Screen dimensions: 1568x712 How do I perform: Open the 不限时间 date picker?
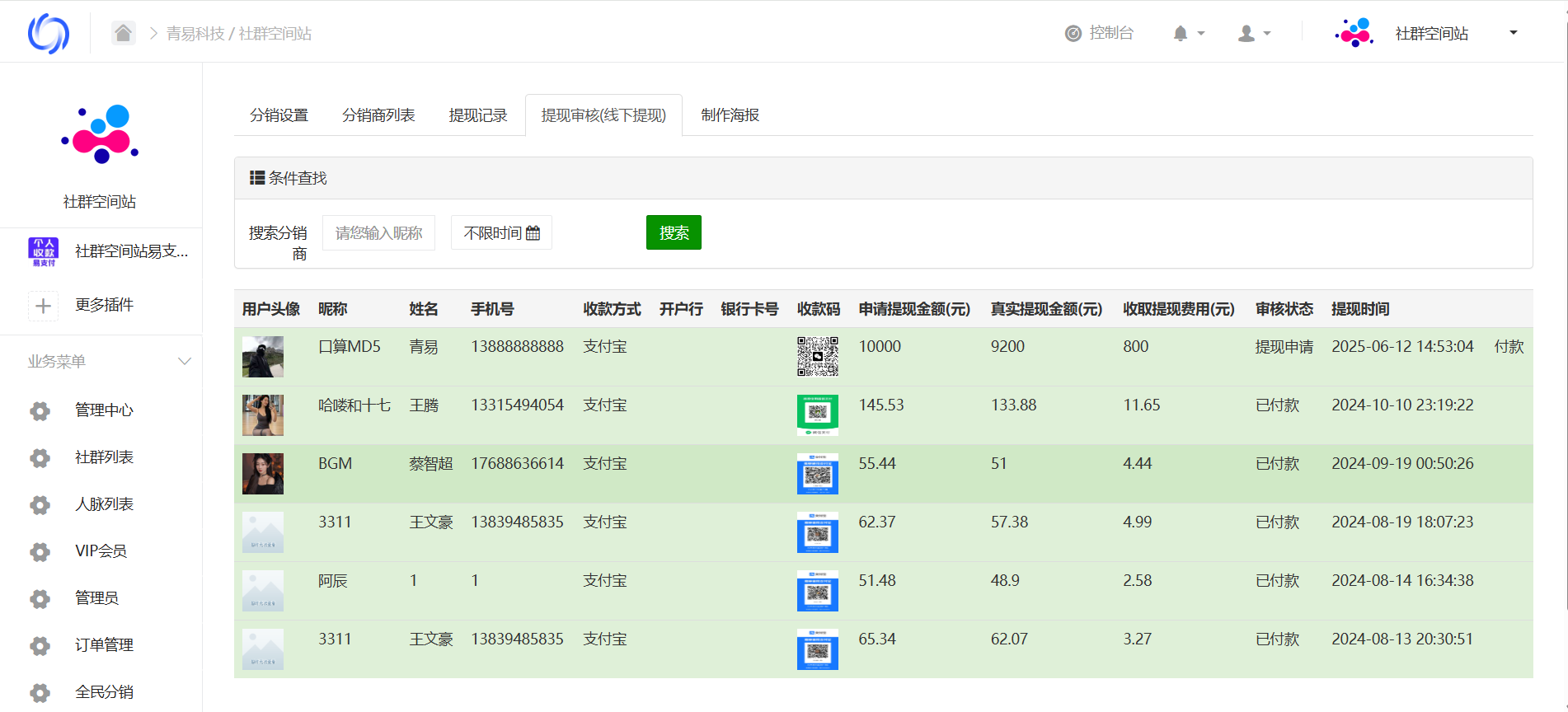pyautogui.click(x=501, y=233)
